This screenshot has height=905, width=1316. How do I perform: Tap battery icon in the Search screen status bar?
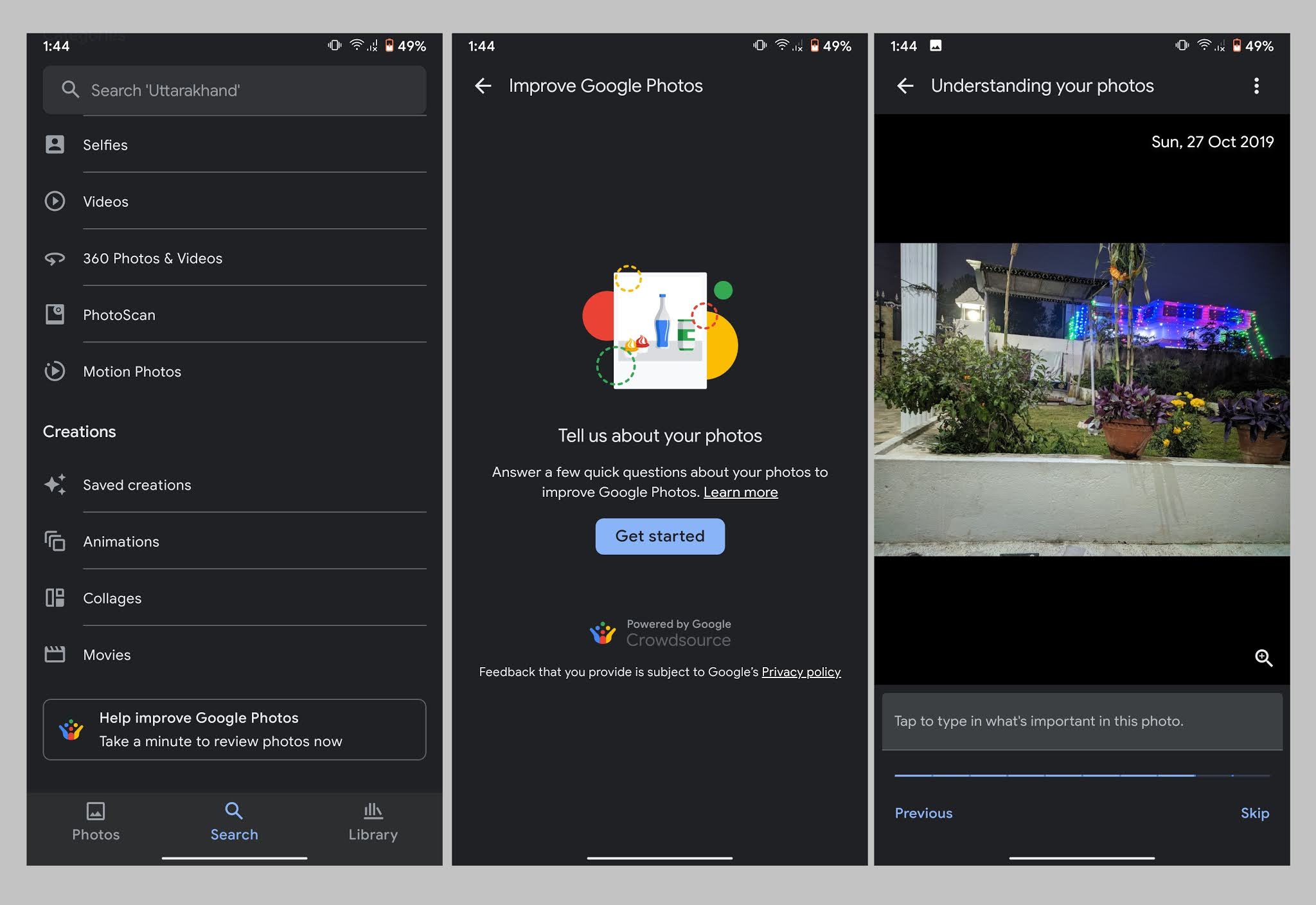pos(389,46)
